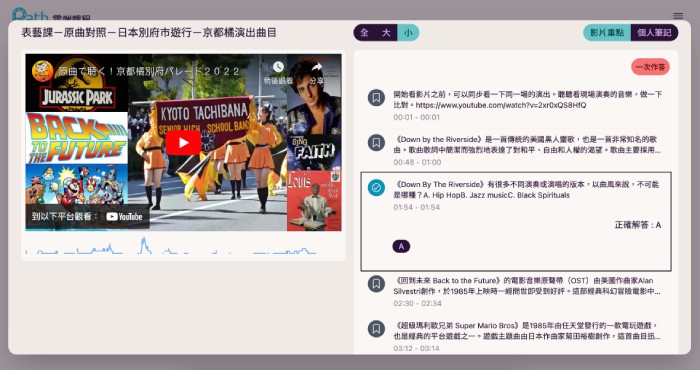The image size is (700, 370).
Task: Click the Watch on YouTube button
Action: [x=87, y=217]
